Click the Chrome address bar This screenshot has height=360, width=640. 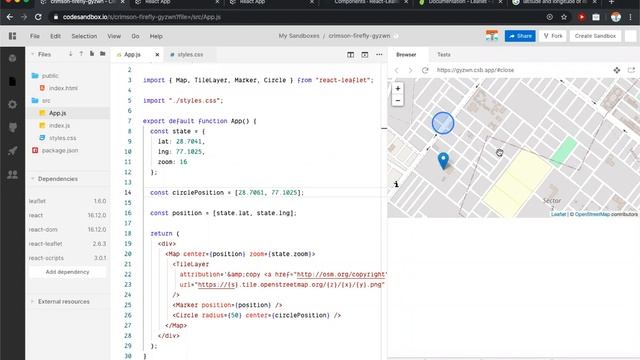298,17
